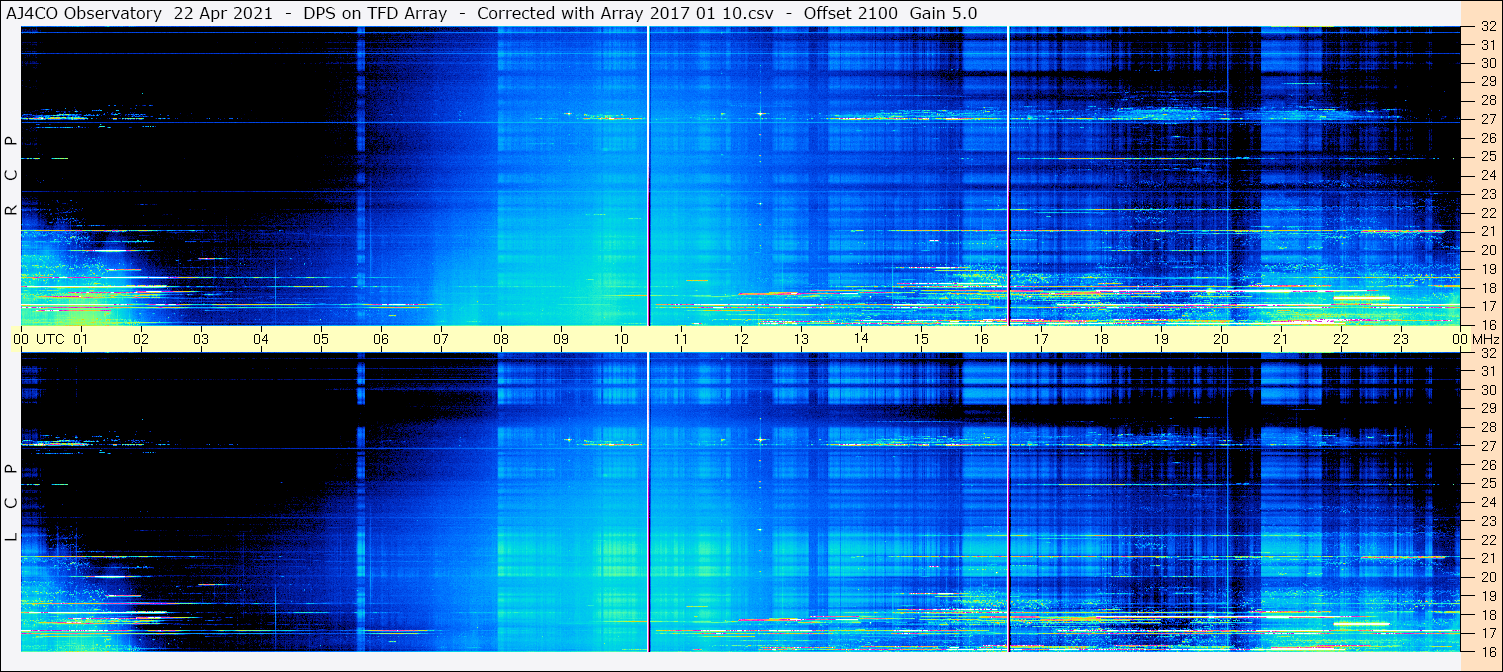Screen dimensions: 1503x672
Task: Click '27' frequency label in upper RCP scale
Action: pyautogui.click(x=1487, y=119)
